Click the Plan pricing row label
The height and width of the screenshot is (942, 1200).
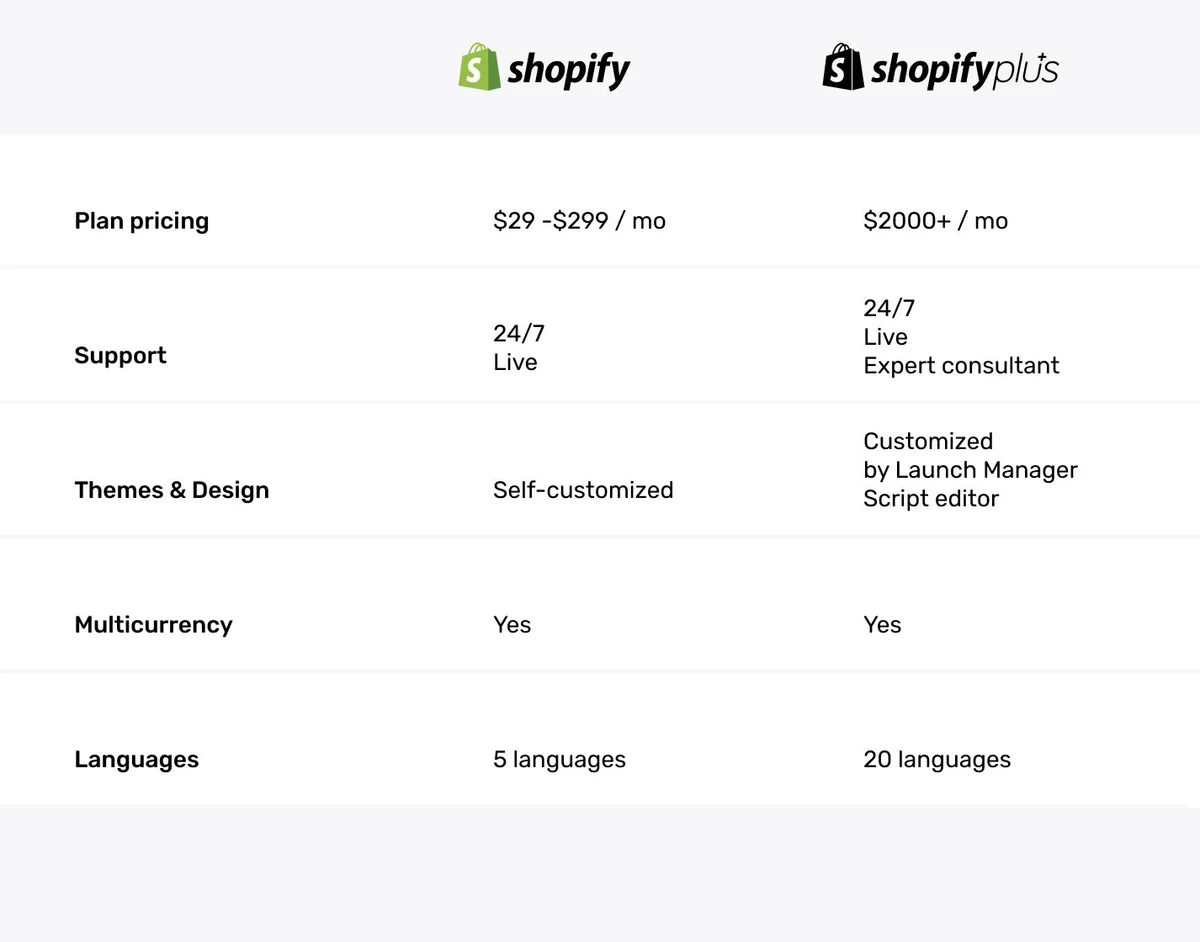[141, 221]
